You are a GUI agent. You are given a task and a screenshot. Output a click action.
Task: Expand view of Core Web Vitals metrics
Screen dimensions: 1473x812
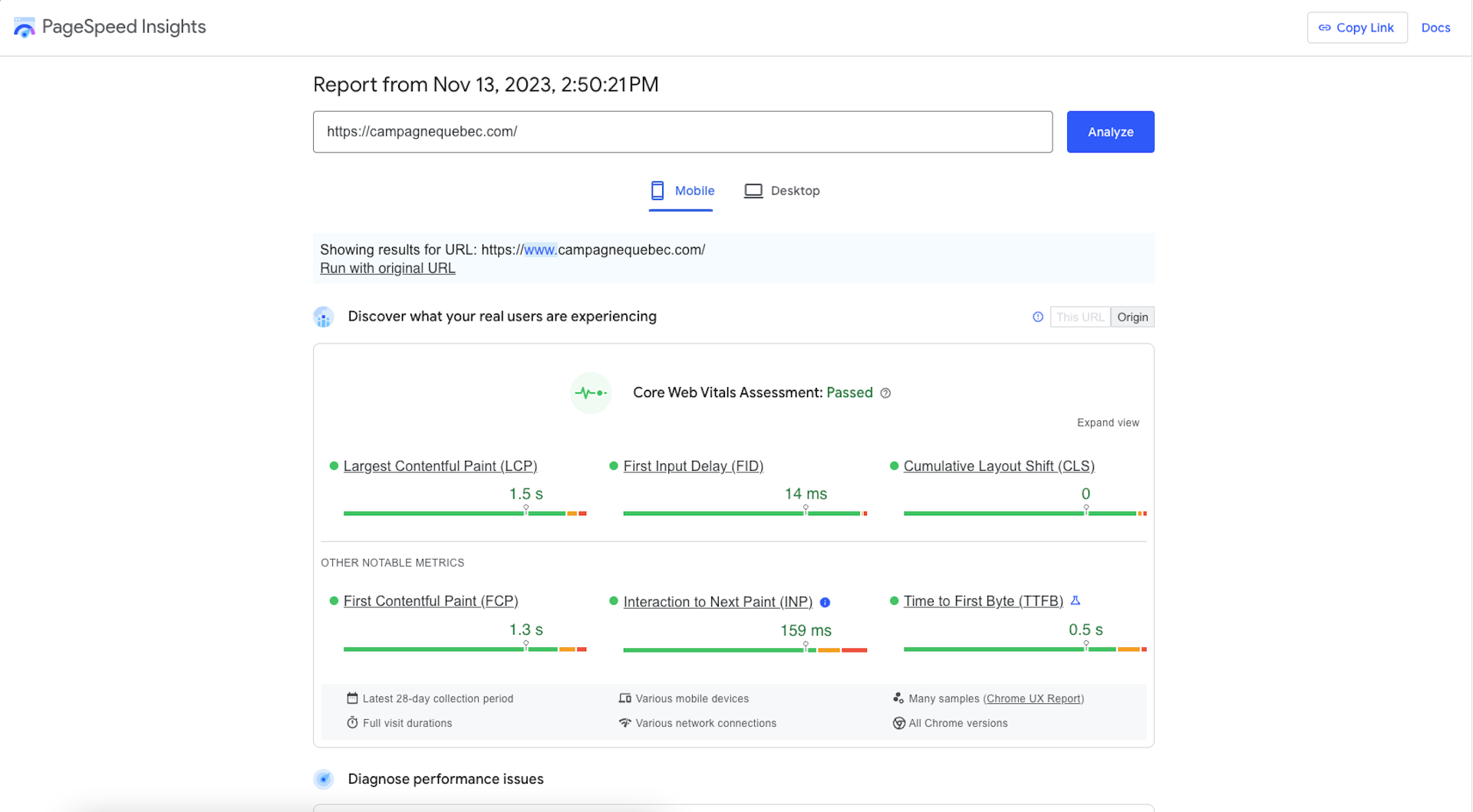[1107, 423]
